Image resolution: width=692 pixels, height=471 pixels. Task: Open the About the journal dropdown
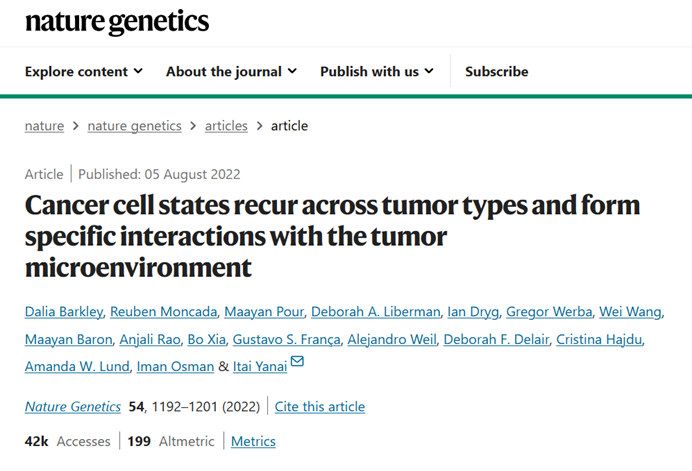[231, 71]
